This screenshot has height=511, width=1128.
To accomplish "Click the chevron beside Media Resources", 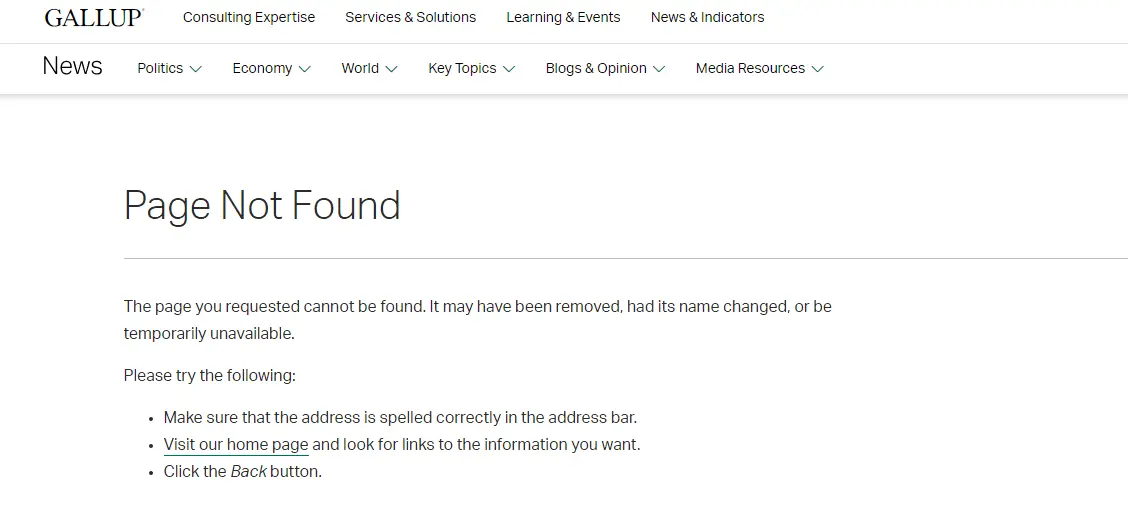I will pyautogui.click(x=818, y=69).
